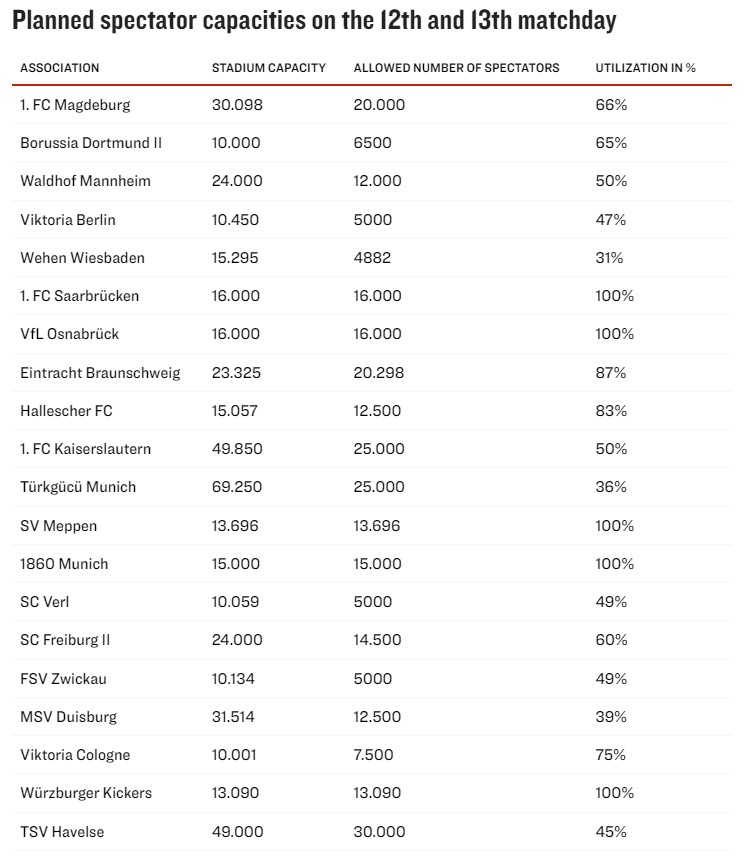
Task: Click TSV Havelse's 45% utilization value
Action: pos(611,831)
